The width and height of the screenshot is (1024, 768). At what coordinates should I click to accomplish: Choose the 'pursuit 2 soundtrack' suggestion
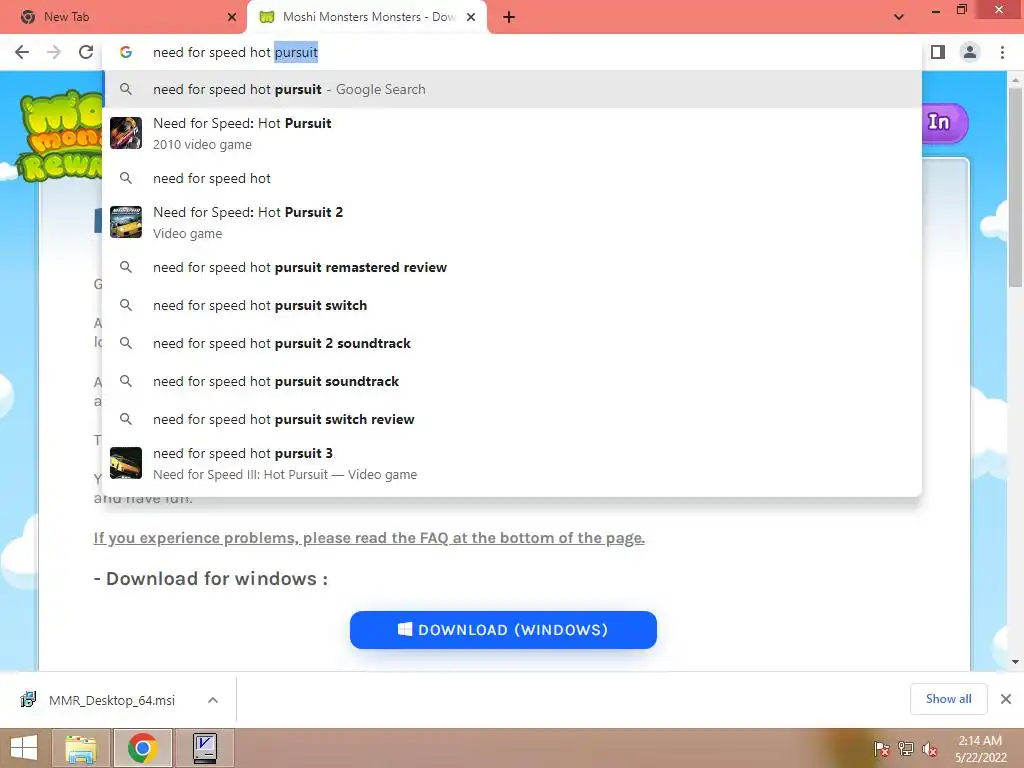pos(513,343)
